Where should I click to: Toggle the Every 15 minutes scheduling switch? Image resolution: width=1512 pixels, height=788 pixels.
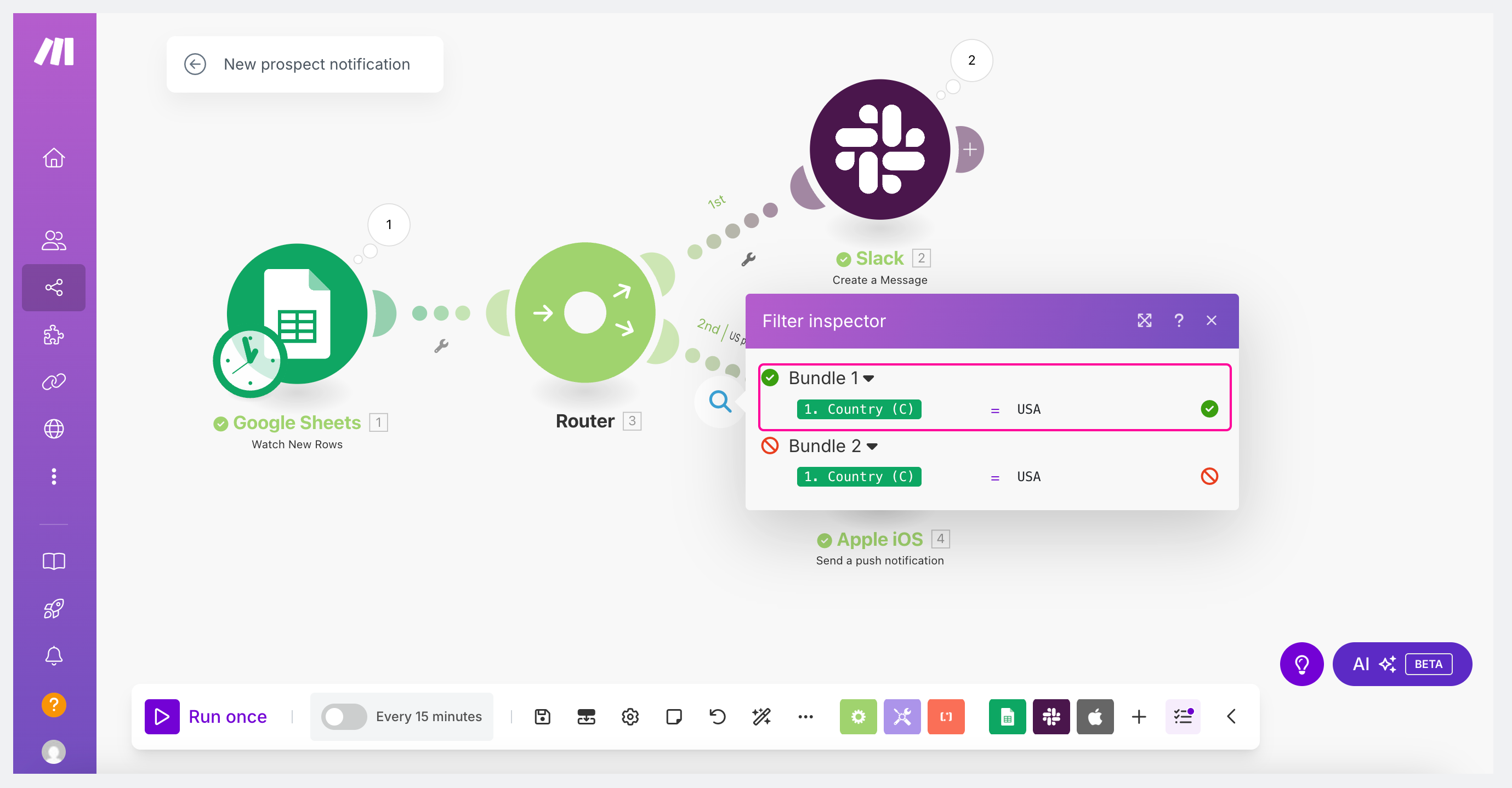[344, 716]
